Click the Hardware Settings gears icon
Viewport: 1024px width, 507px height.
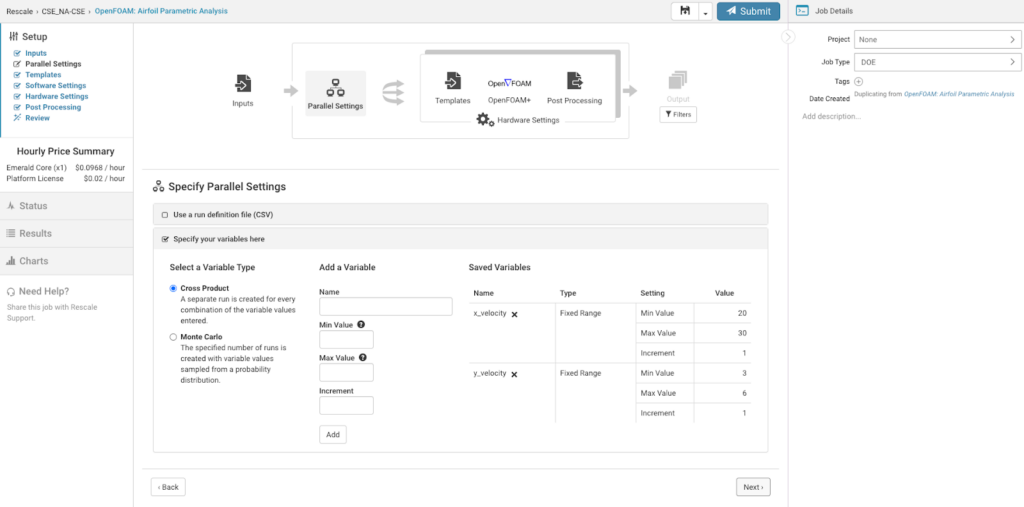pyautogui.click(x=485, y=120)
